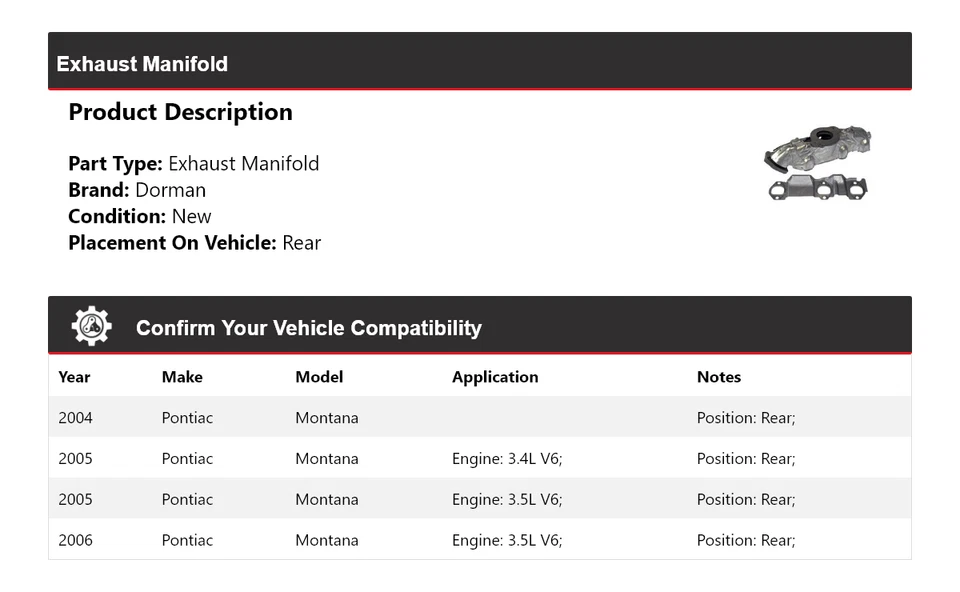Click the Make column header
This screenshot has height=592, width=960.
182,377
